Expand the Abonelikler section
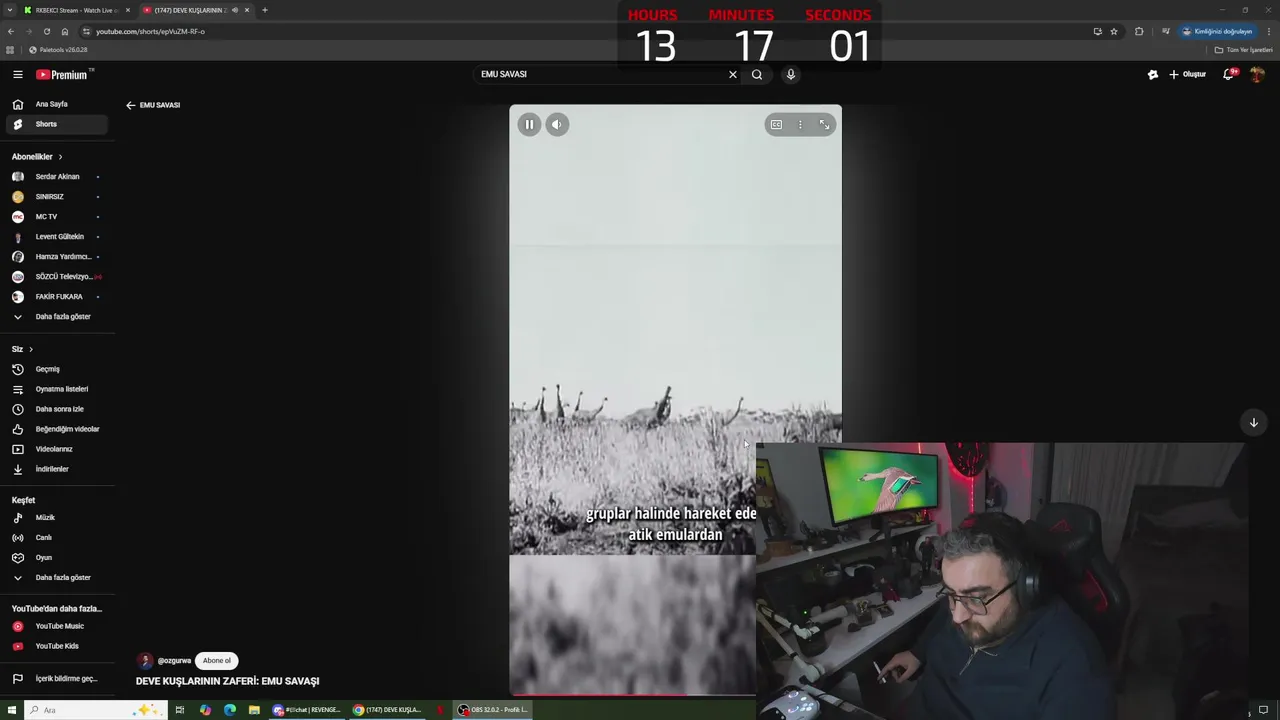1280x720 pixels. [x=37, y=157]
